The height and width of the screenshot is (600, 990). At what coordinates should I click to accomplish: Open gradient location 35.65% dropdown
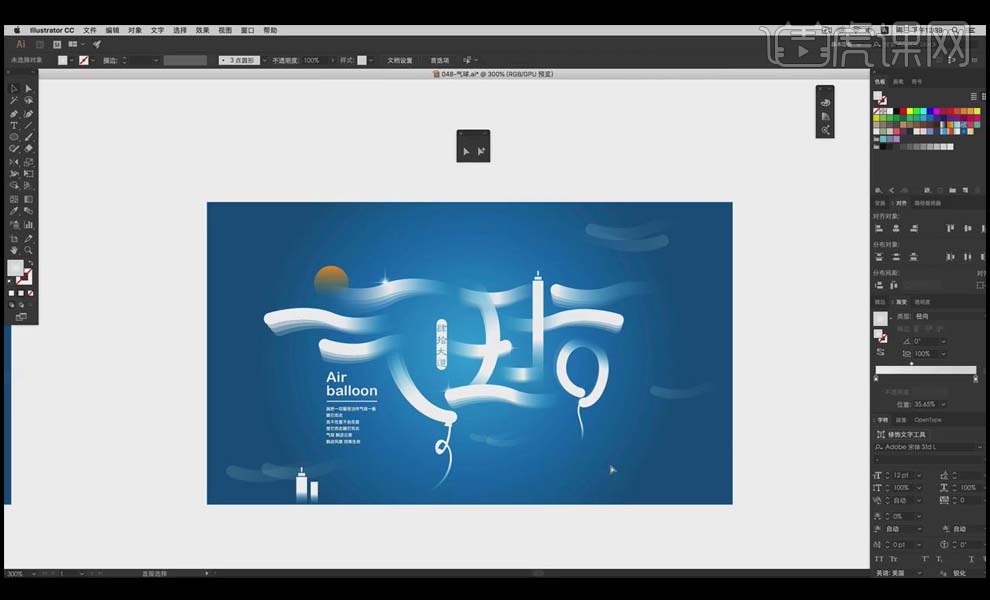click(943, 404)
